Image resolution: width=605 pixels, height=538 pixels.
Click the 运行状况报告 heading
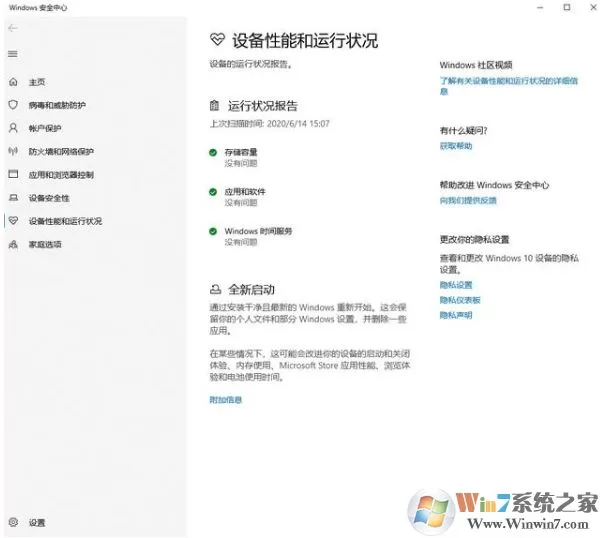tap(262, 106)
